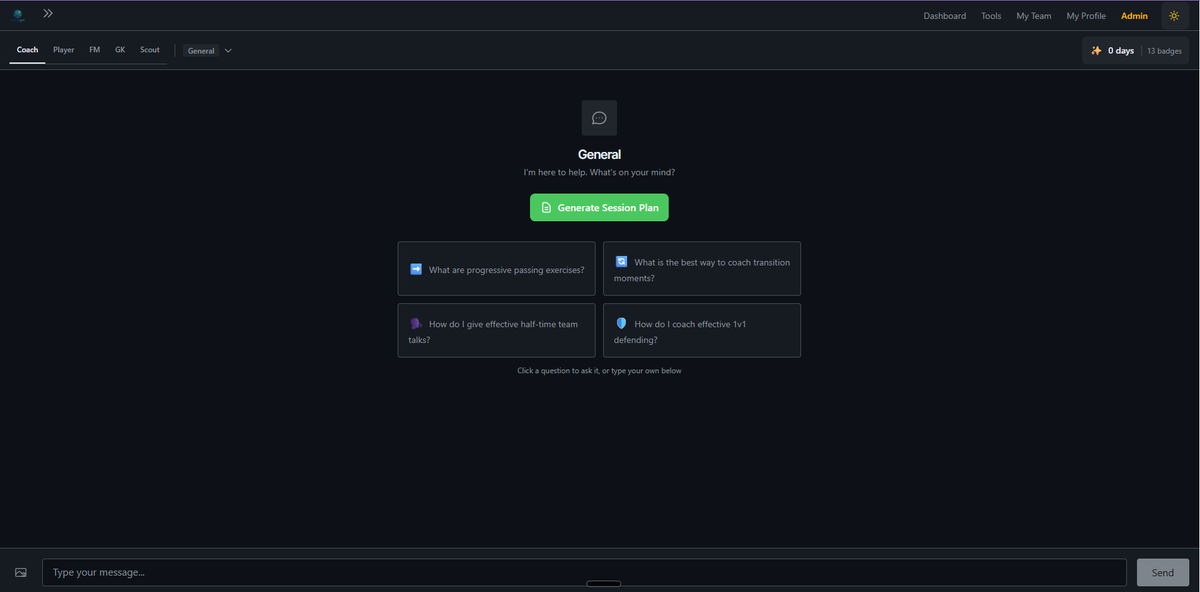The height and width of the screenshot is (592, 1200).
Task: Open the 13 badges indicator
Action: [1164, 51]
